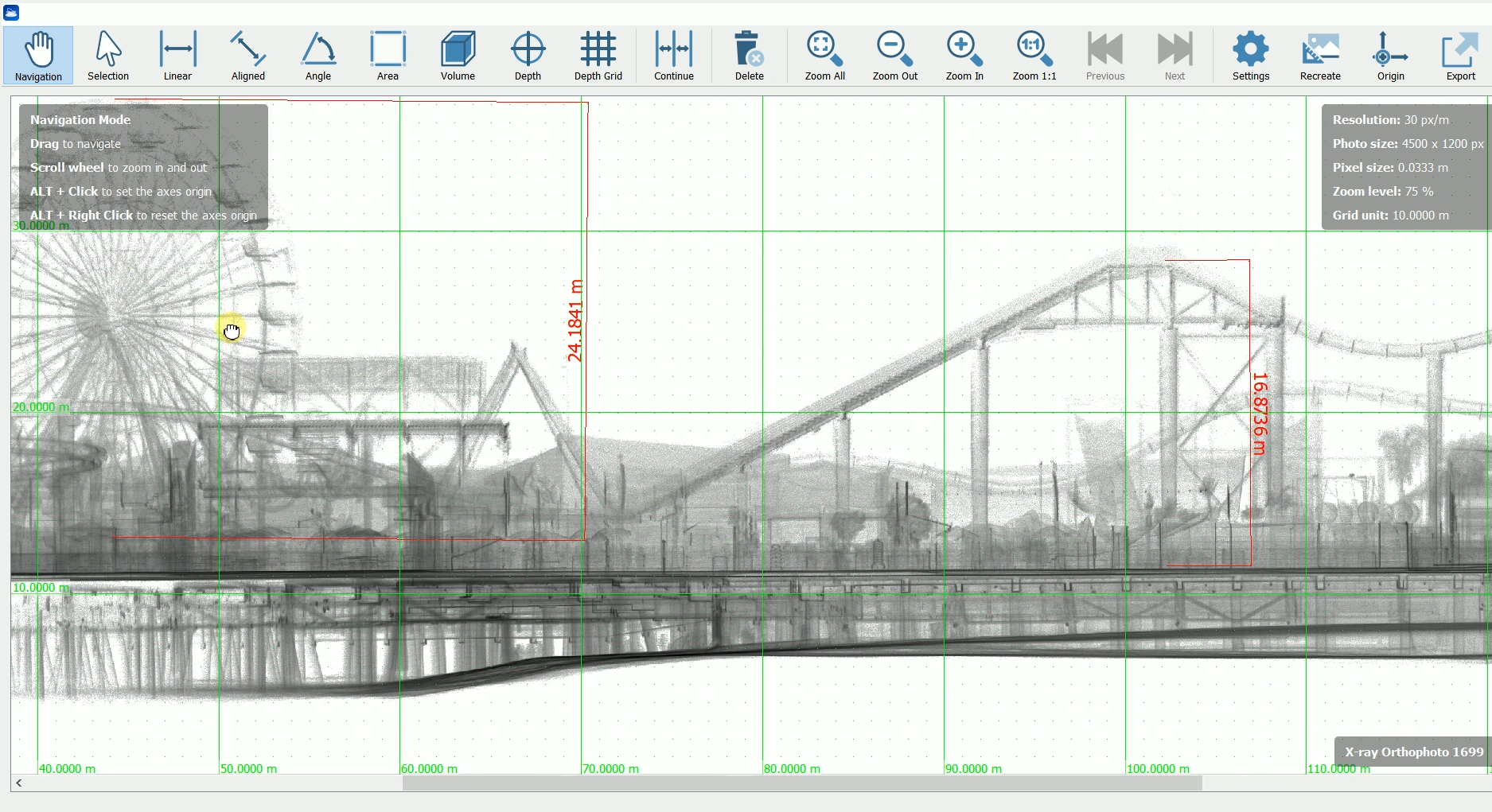Delete the selected measurement

pos(749,54)
